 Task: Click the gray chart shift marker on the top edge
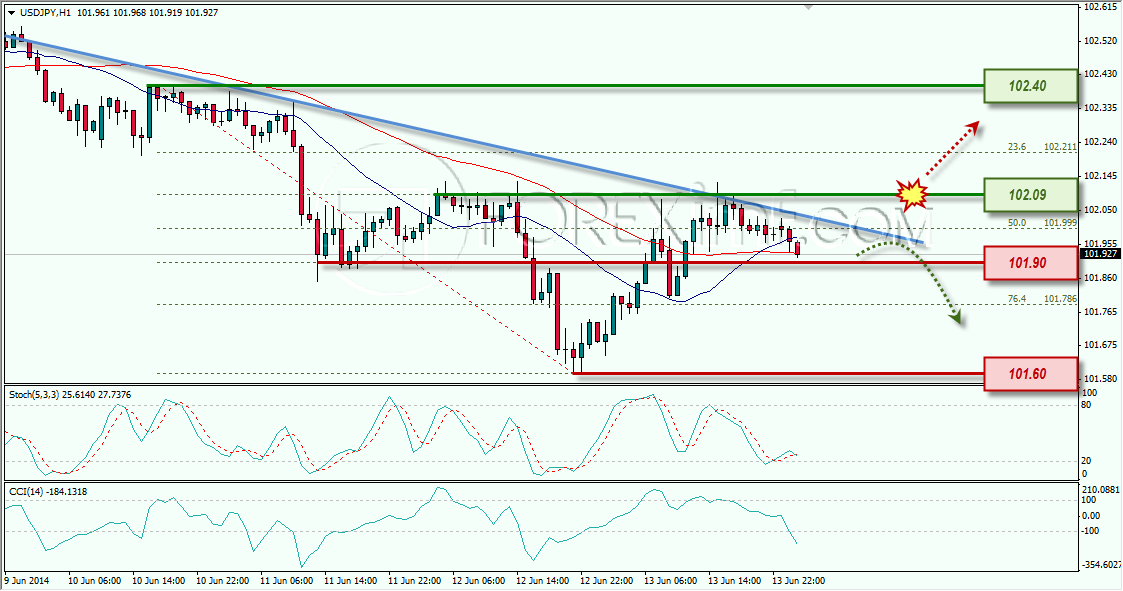point(809,7)
